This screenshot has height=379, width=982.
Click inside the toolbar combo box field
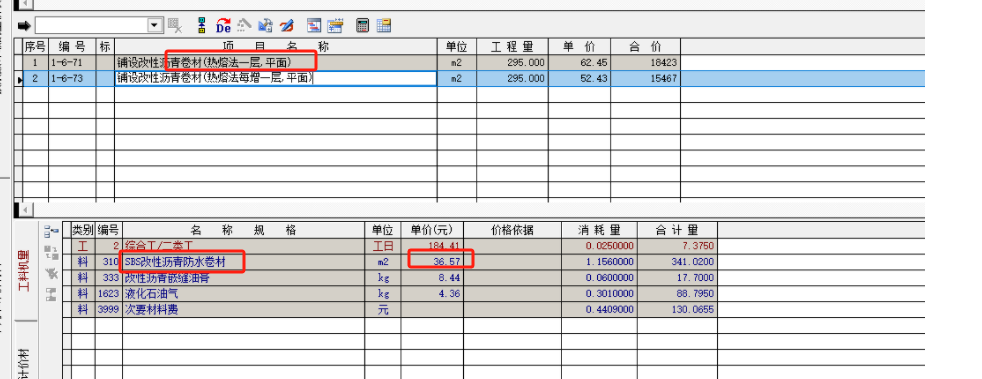(91, 26)
